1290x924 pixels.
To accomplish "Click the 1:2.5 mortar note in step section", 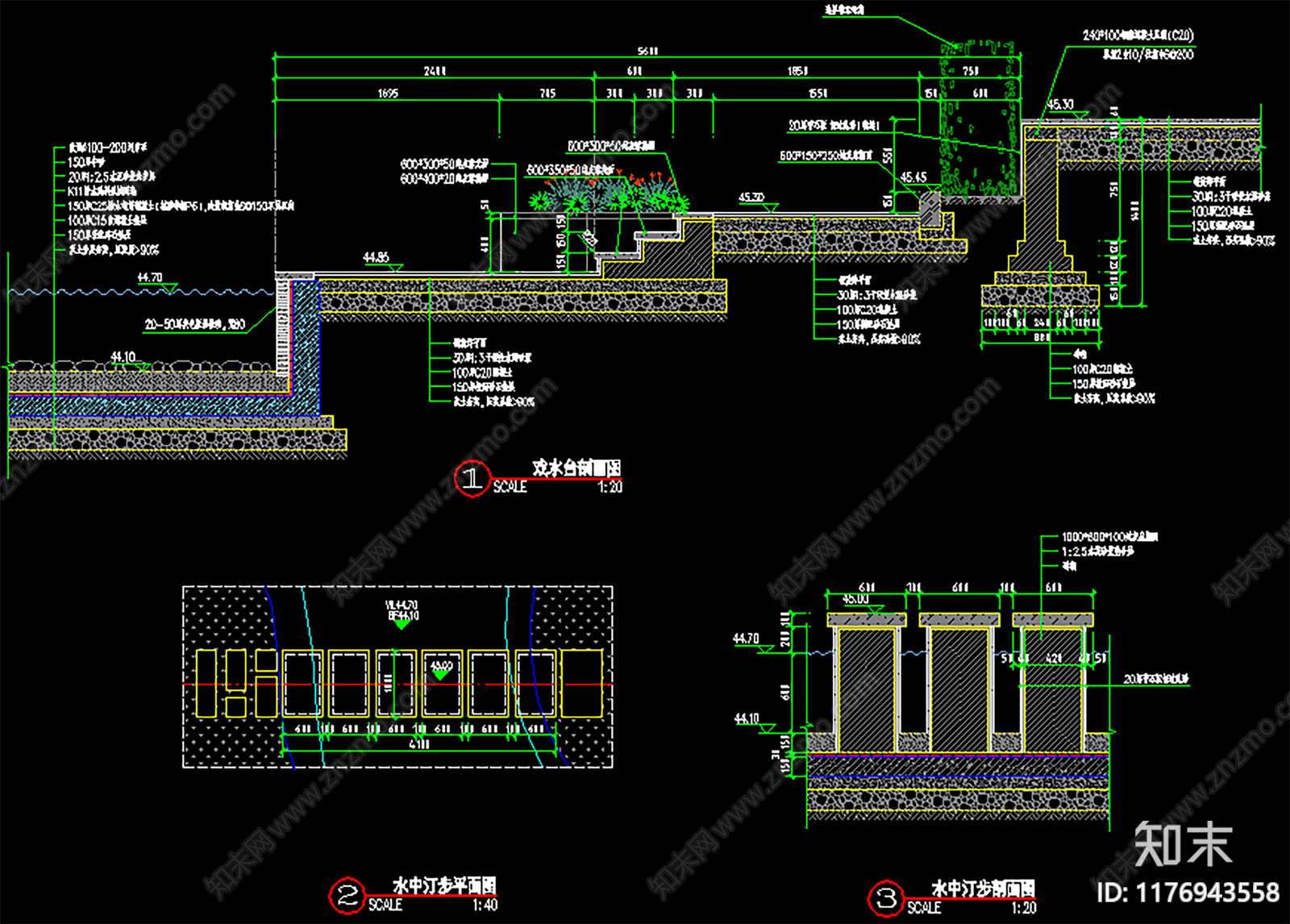I will coord(1097,551).
